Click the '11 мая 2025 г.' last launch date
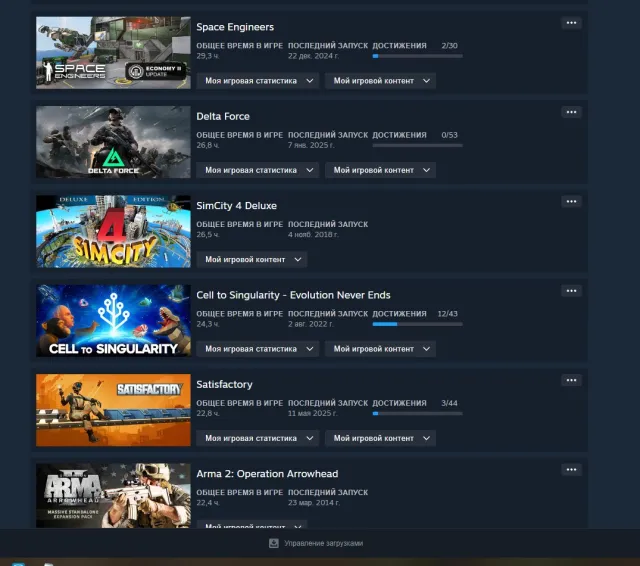This screenshot has height=566, width=640. [313, 413]
